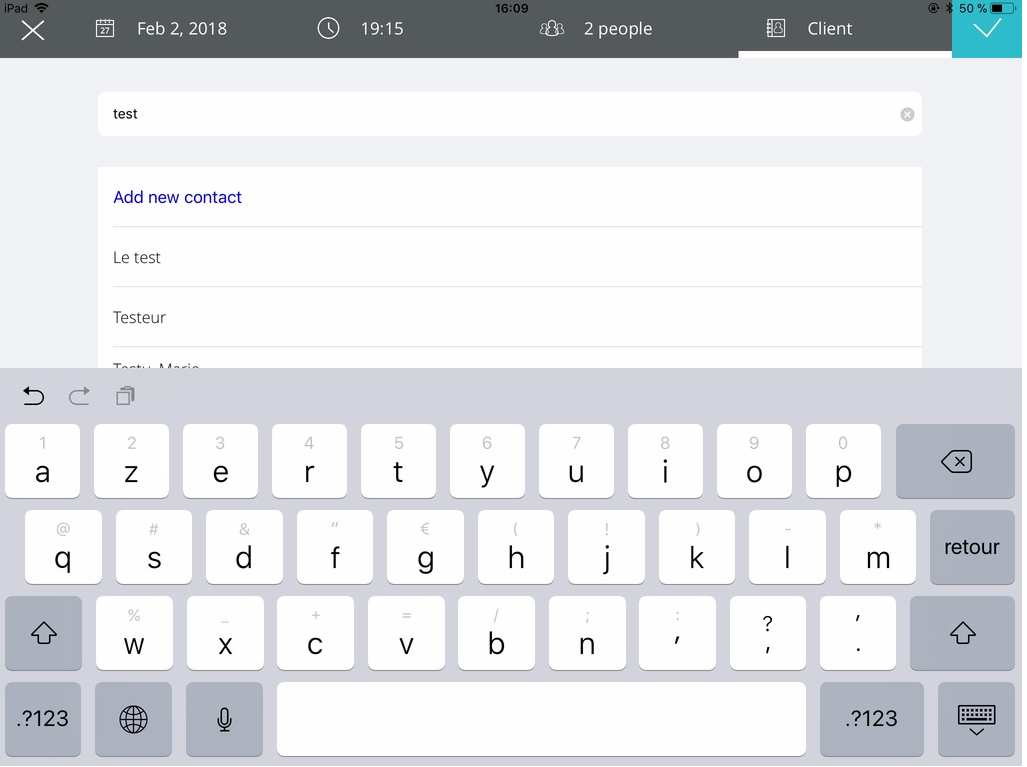Clear the test search field text
The width and height of the screenshot is (1027, 767).
907,115
